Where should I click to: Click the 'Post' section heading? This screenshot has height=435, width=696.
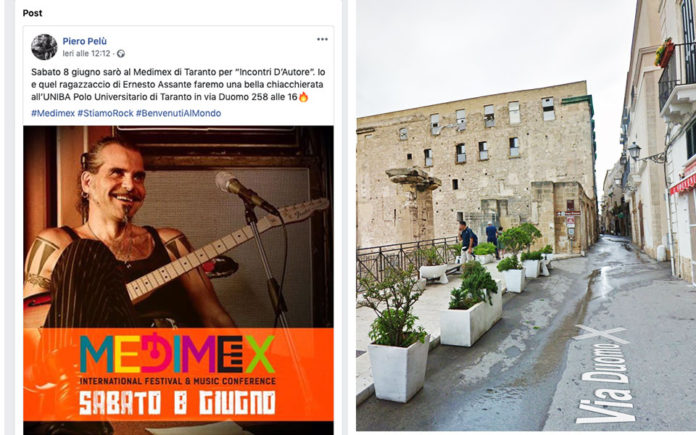tap(32, 13)
